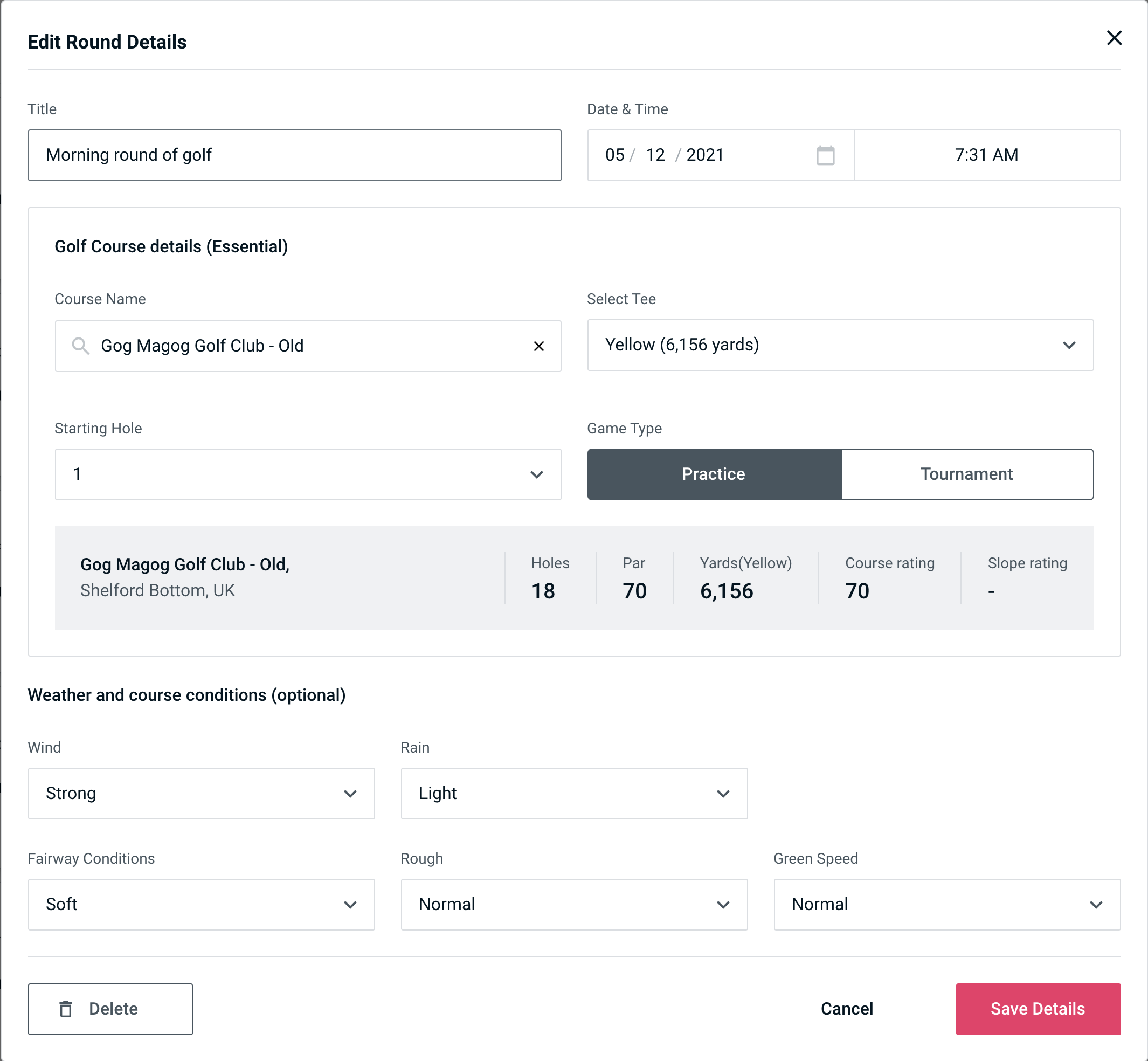Click the delete trash icon button

point(67,1009)
